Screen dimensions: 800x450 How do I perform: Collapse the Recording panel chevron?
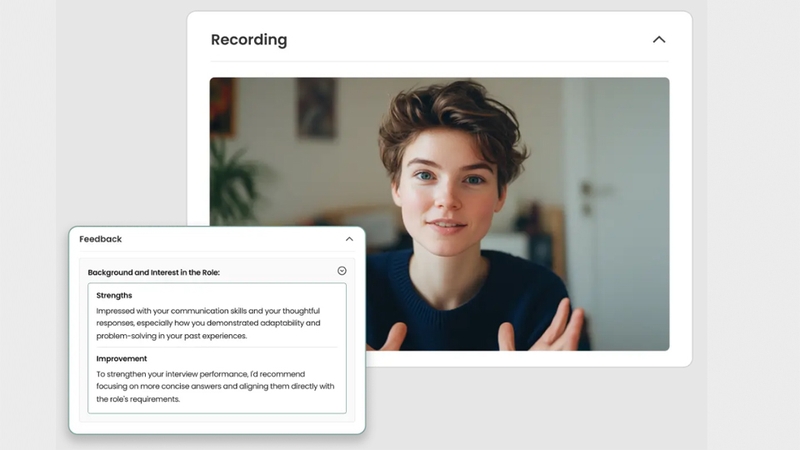point(659,40)
